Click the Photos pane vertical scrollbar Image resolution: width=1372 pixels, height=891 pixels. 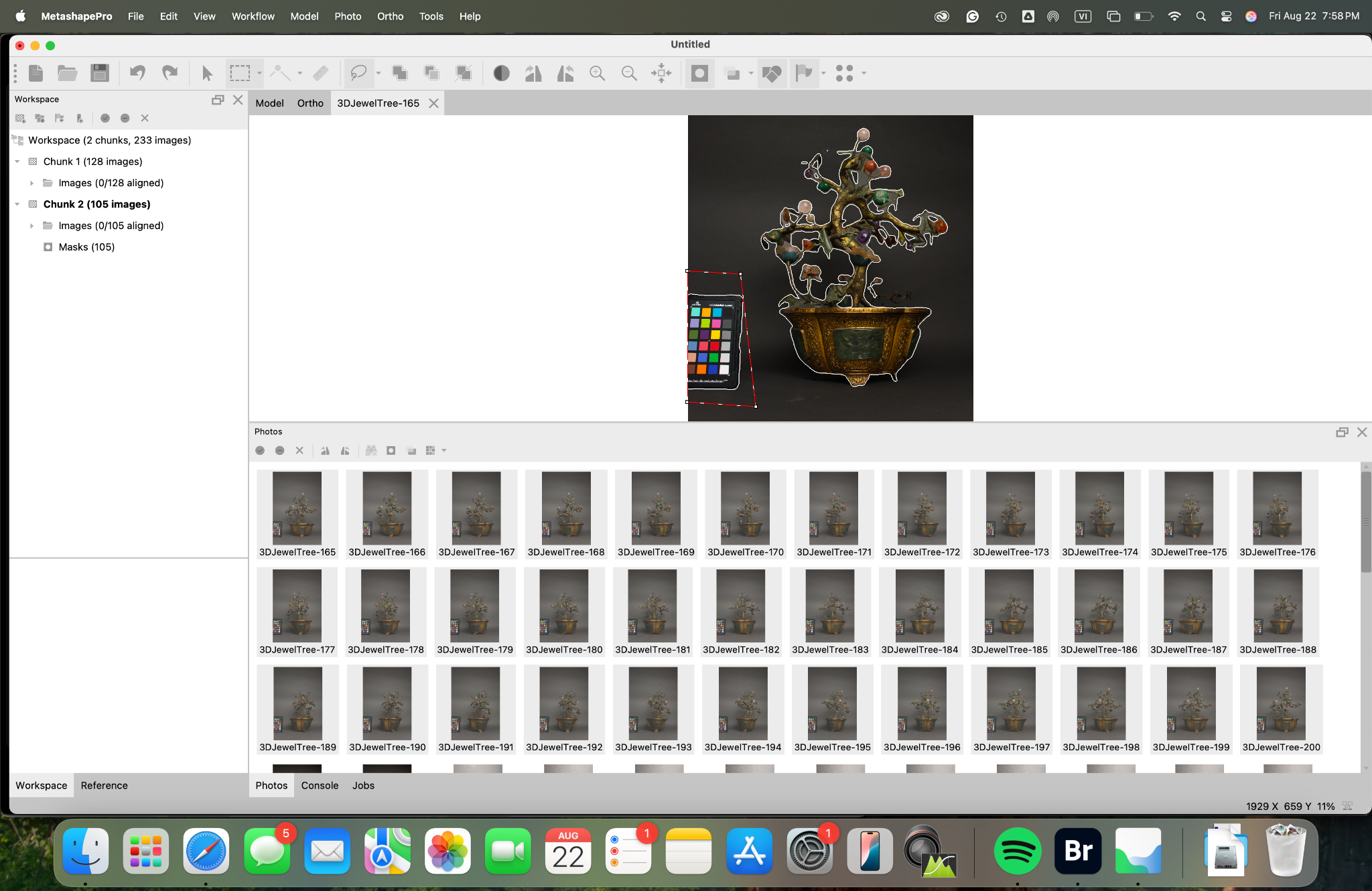(1365, 523)
